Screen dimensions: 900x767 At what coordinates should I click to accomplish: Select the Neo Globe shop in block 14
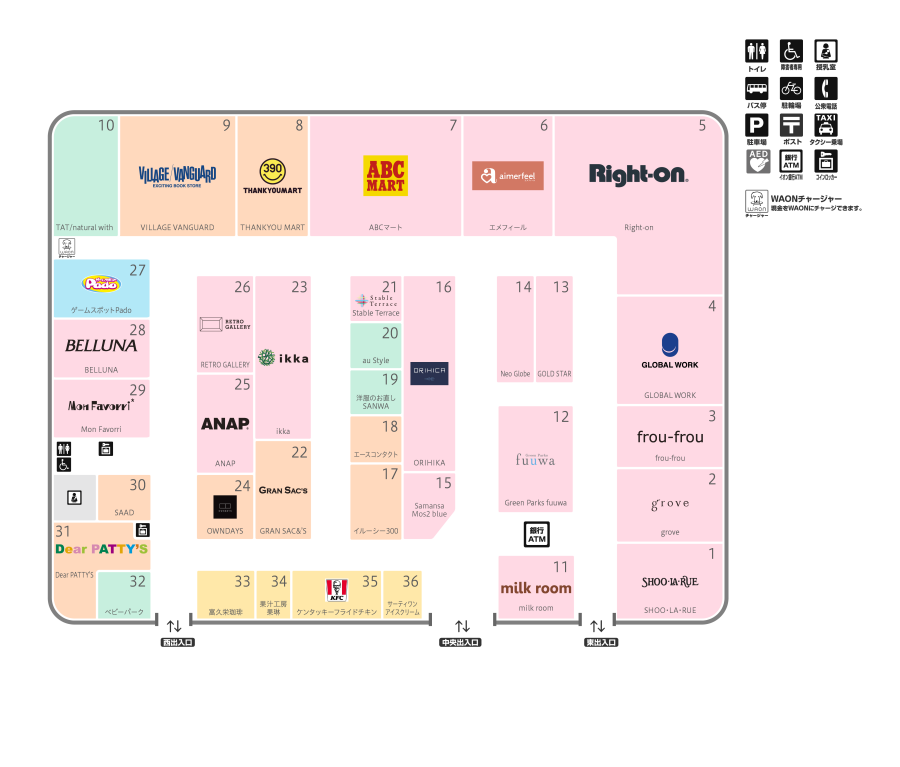(x=515, y=329)
